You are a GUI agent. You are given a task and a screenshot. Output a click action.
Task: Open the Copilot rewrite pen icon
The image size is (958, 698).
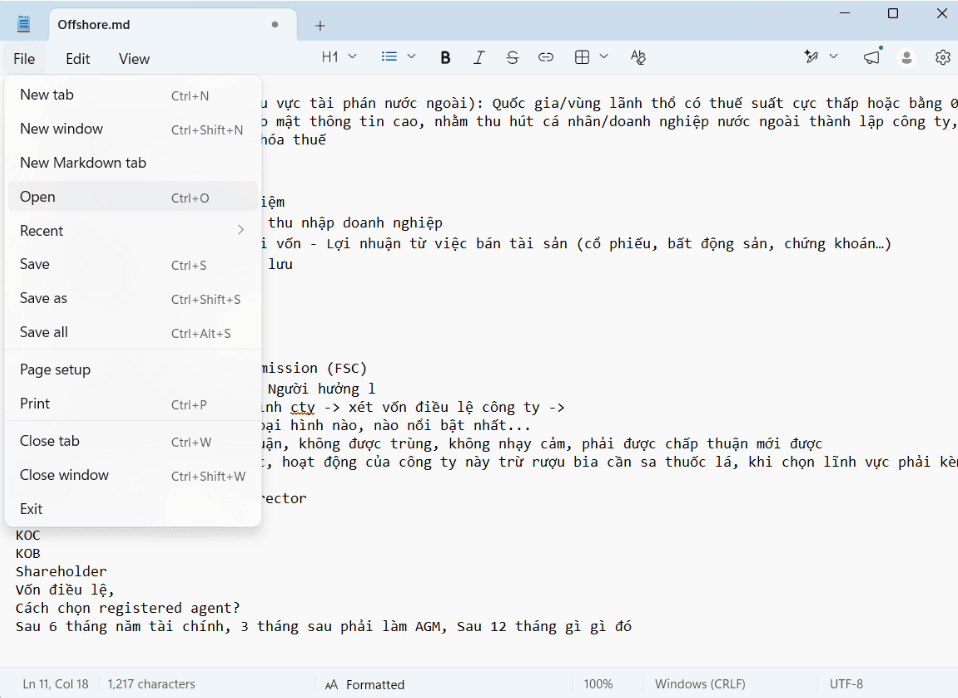(x=811, y=57)
